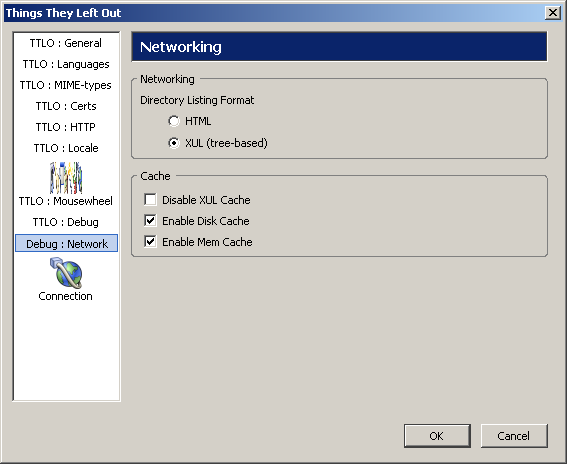Select TTLO : MIME-types category
Screen dimensions: 567x464
tap(66, 85)
